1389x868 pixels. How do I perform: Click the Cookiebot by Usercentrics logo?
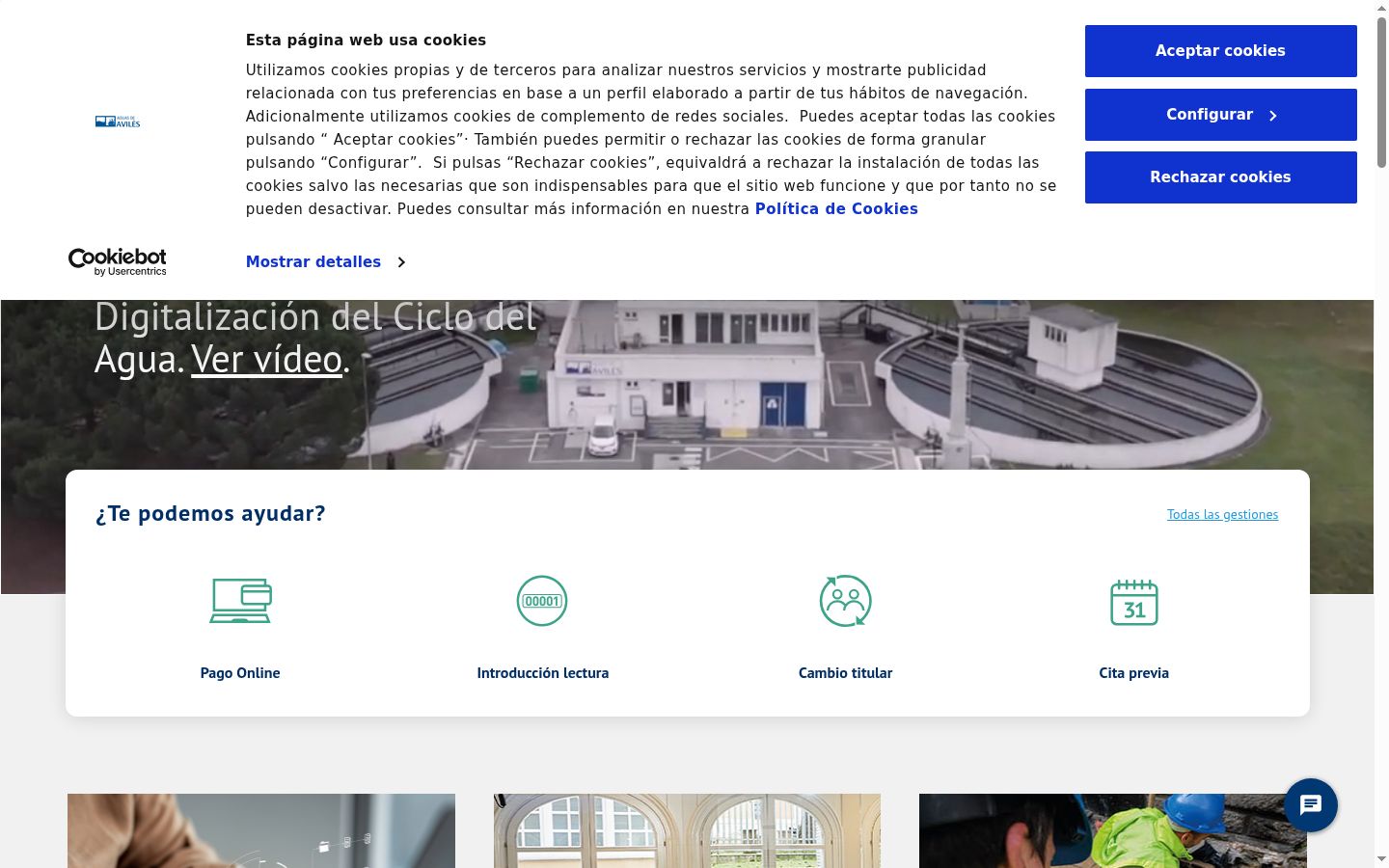coord(118,261)
